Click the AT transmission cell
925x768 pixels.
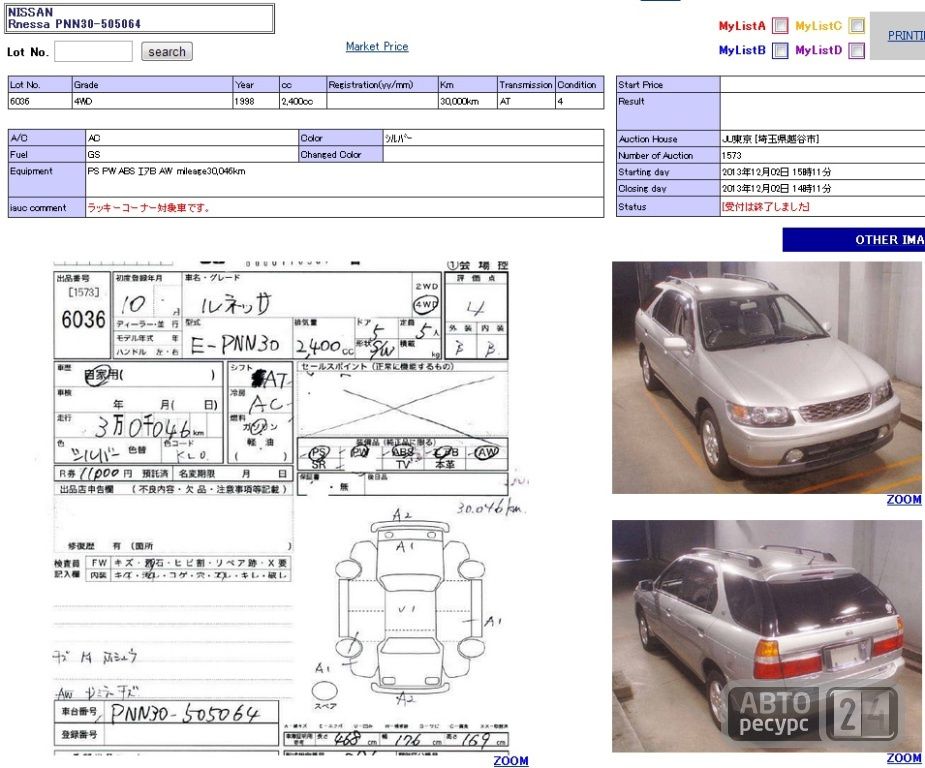(x=526, y=101)
